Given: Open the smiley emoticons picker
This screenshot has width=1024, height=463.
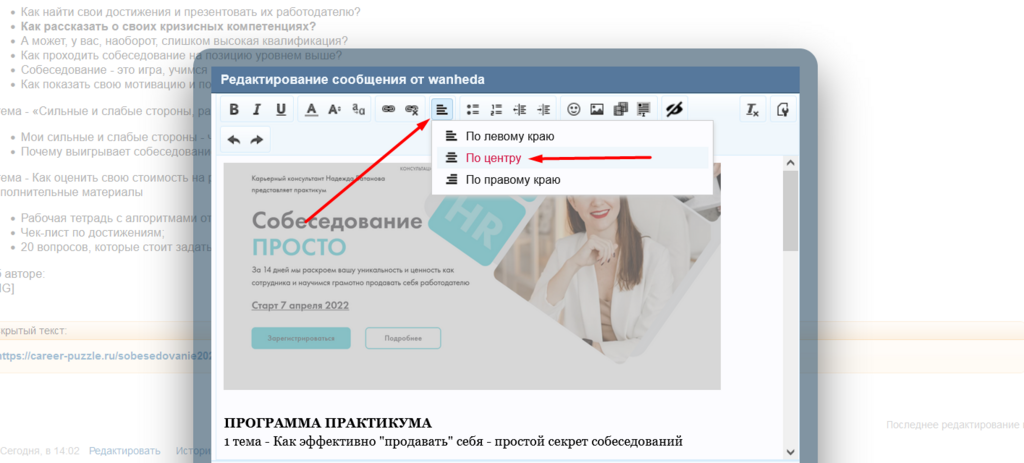Looking at the screenshot, I should (x=574, y=110).
